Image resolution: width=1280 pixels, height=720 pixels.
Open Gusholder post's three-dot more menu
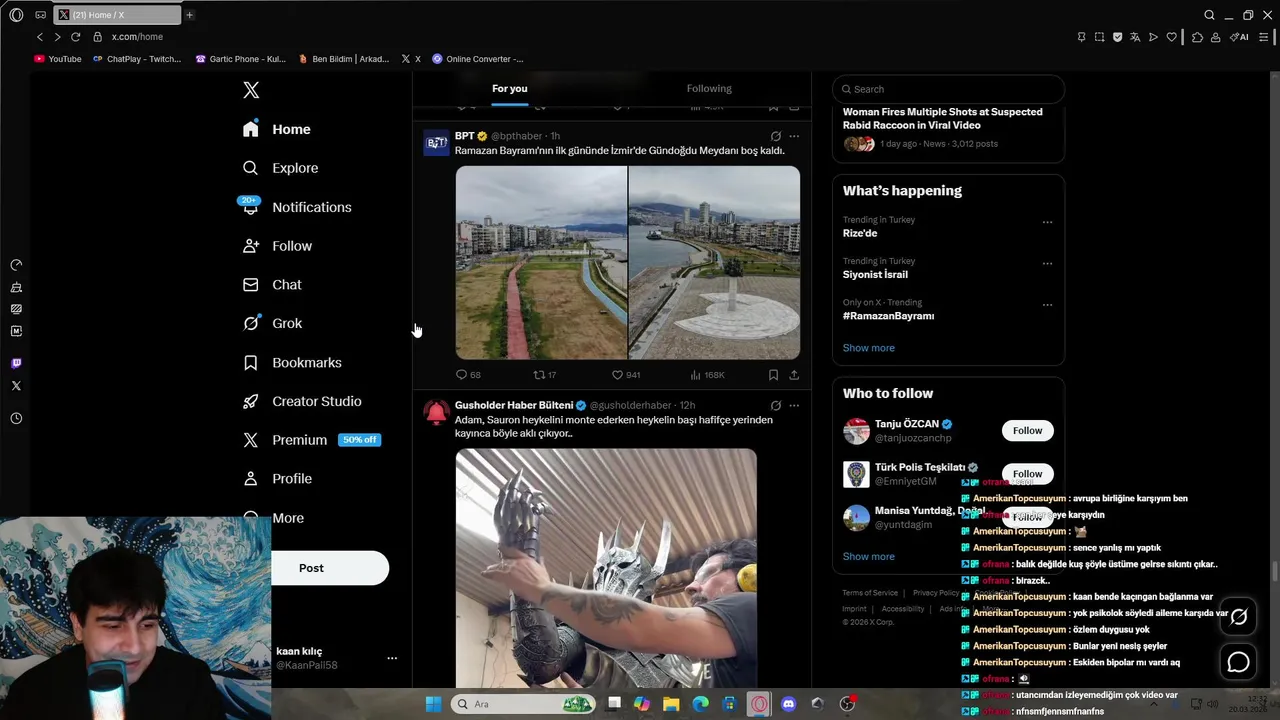pos(794,405)
